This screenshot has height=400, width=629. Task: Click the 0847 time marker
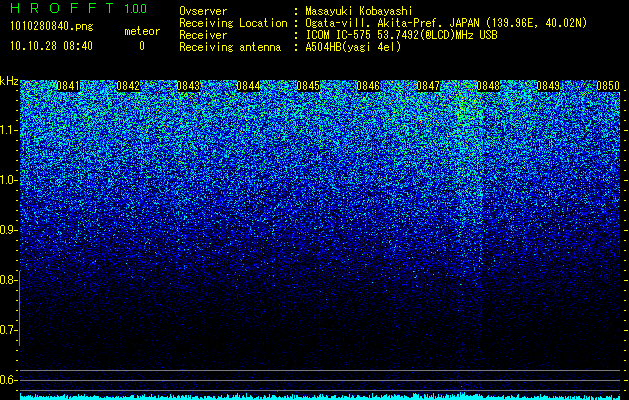click(428, 86)
